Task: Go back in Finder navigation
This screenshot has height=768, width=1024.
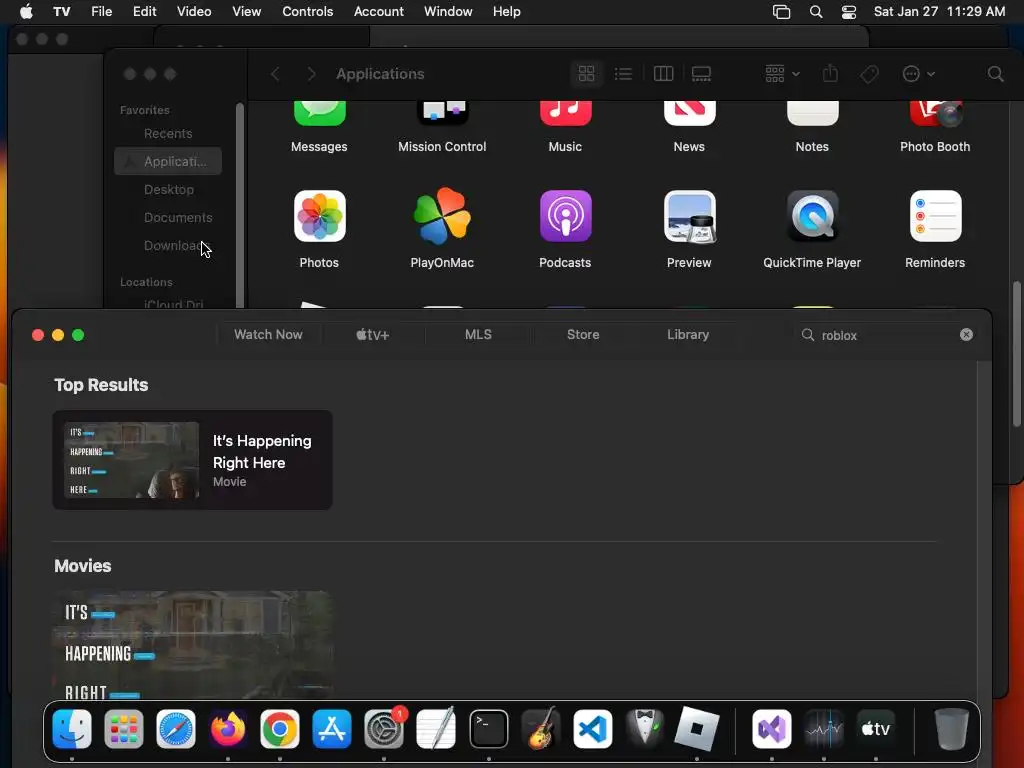Action: tap(276, 74)
